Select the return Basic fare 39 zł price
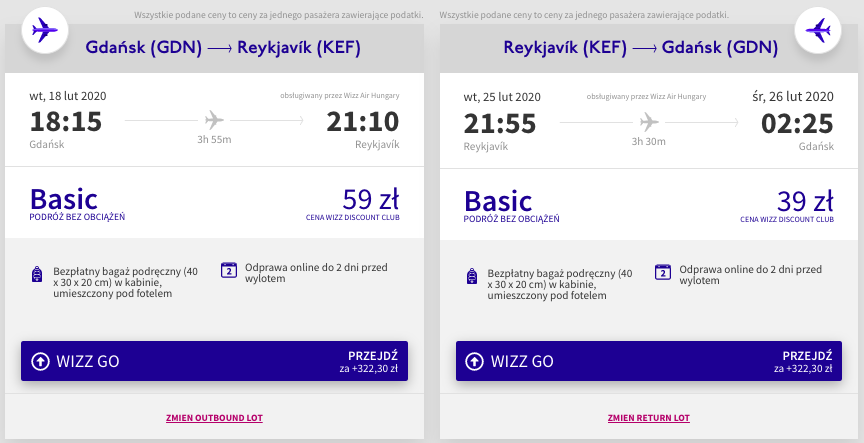The image size is (864, 443). point(804,202)
